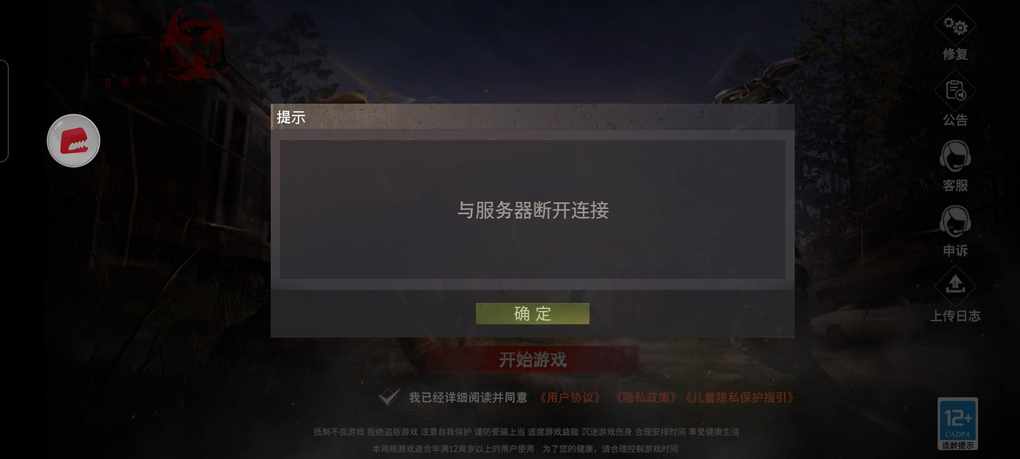Click the 提示 dialog title bar
Screen dimensions: 1020x459
tap(532, 118)
